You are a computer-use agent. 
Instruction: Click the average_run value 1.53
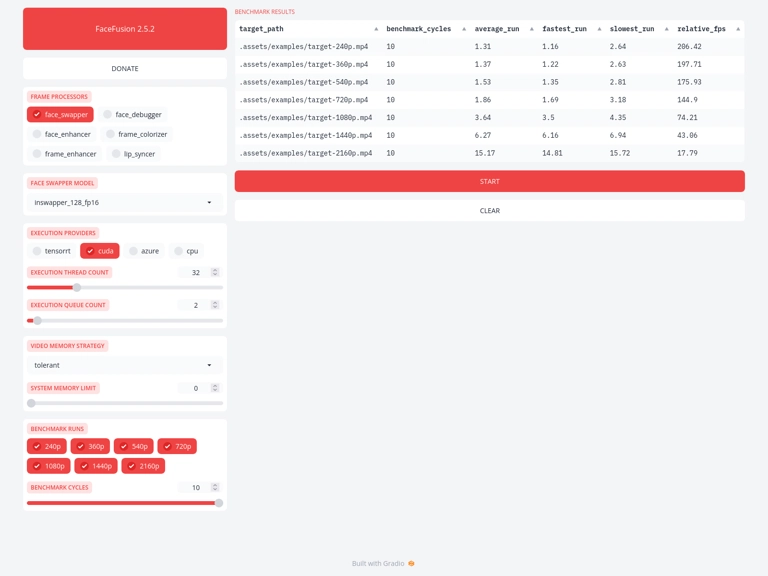point(482,82)
